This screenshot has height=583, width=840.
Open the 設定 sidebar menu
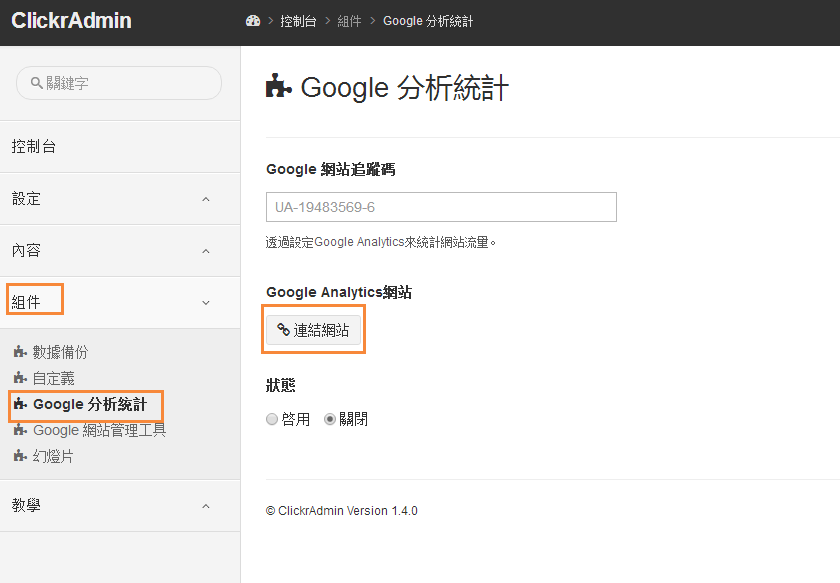(x=120, y=199)
